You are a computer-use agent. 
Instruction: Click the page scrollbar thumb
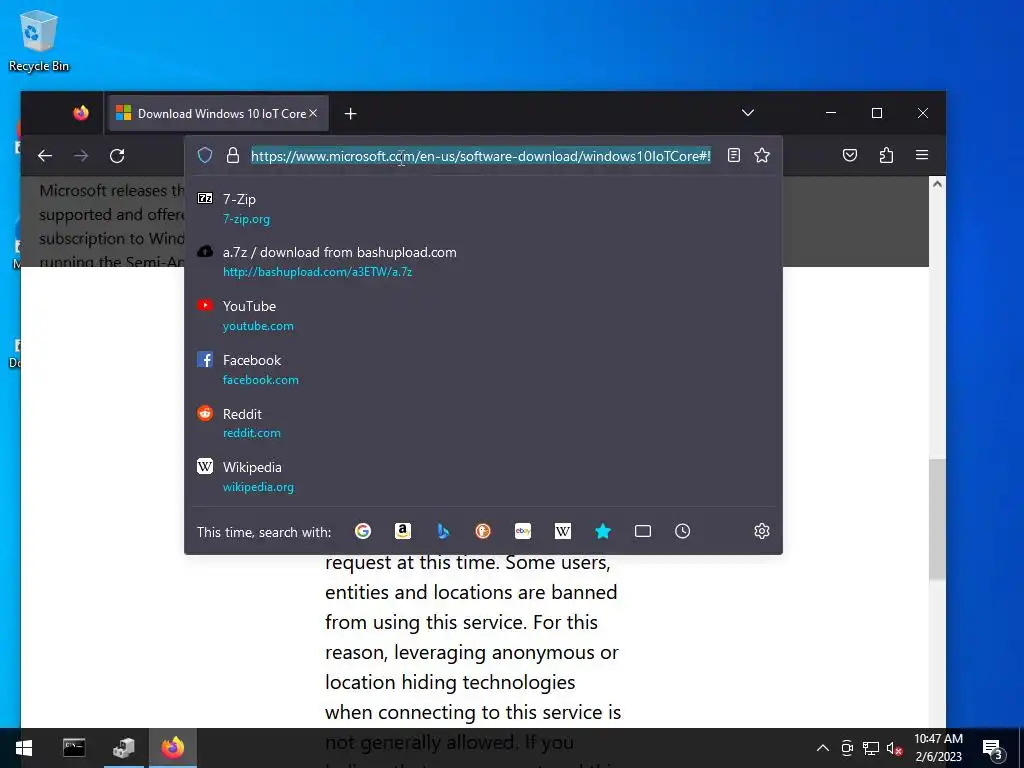[x=937, y=519]
